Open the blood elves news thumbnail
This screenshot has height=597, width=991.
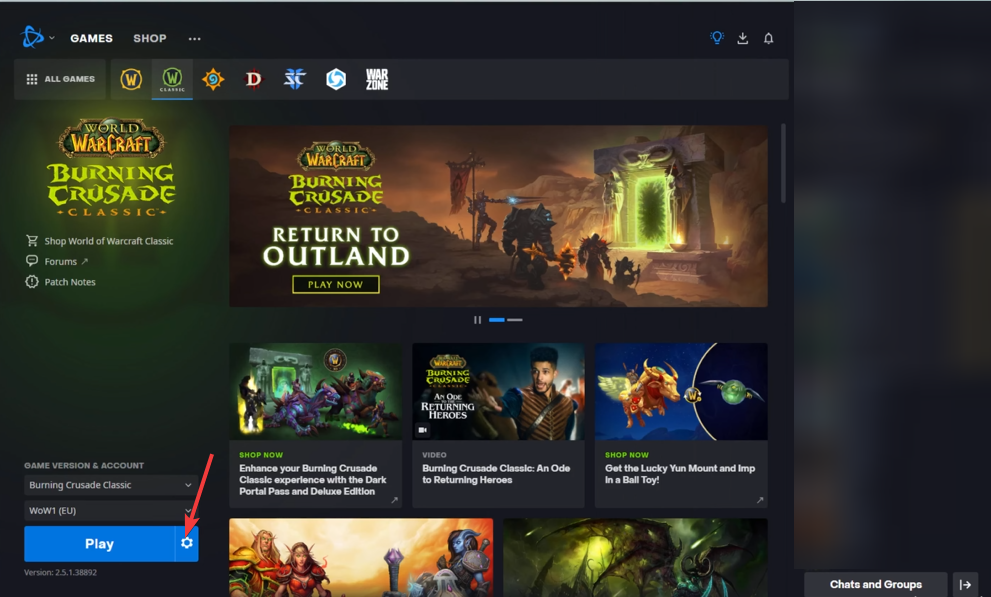361,557
